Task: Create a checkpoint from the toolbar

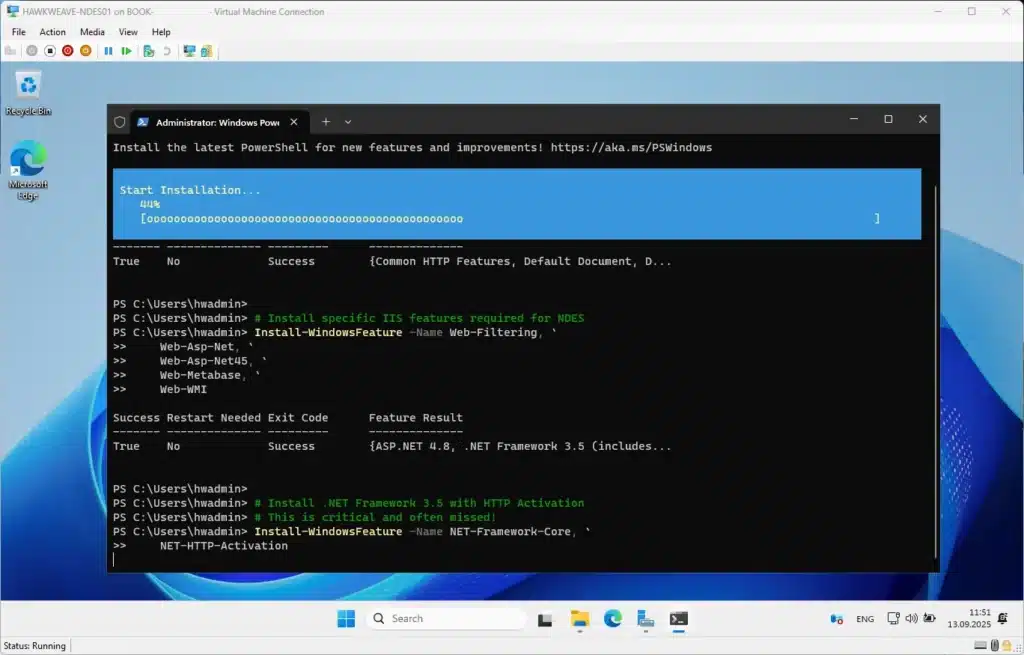Action: [x=148, y=50]
